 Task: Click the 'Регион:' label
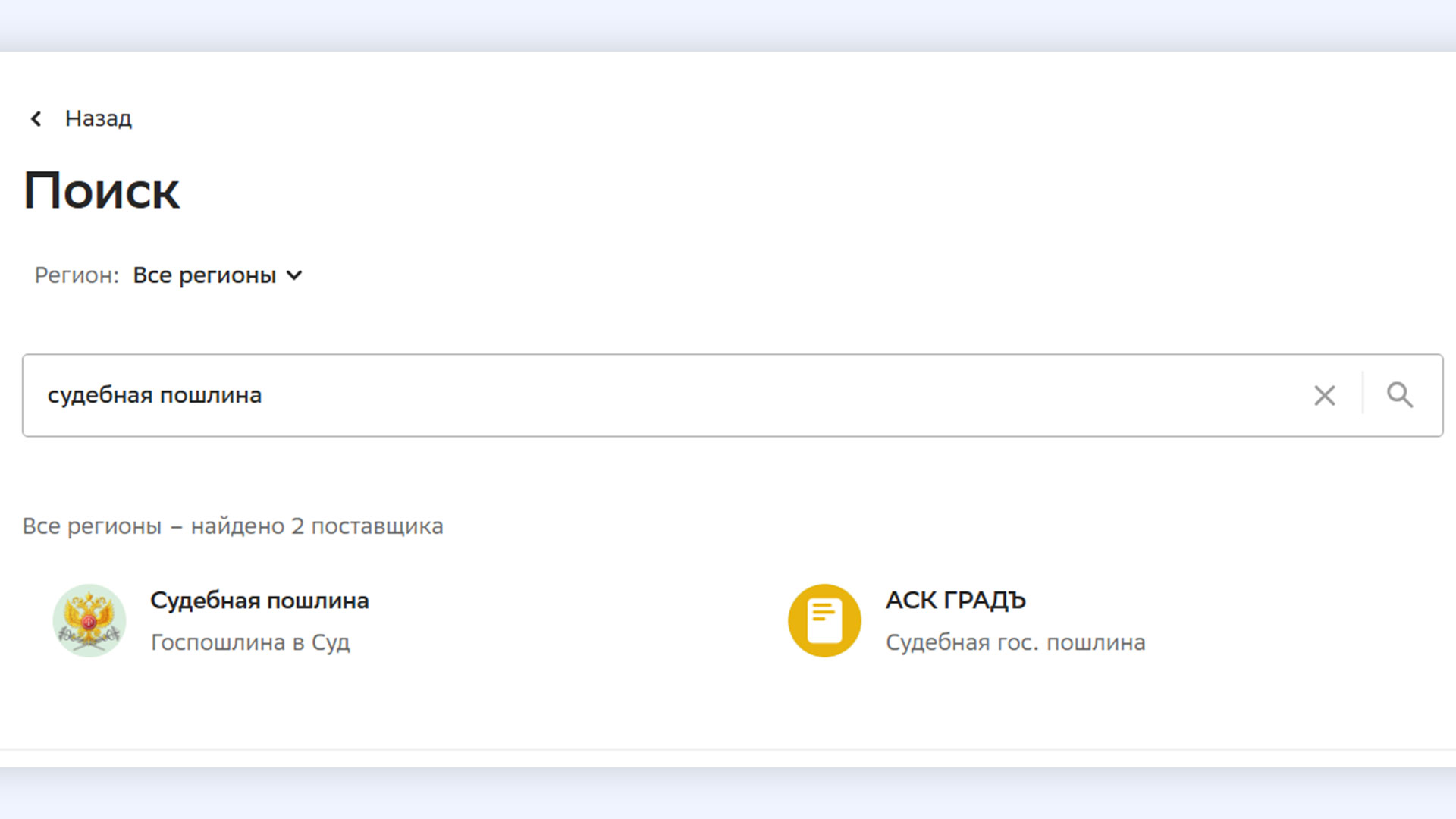[x=77, y=275]
